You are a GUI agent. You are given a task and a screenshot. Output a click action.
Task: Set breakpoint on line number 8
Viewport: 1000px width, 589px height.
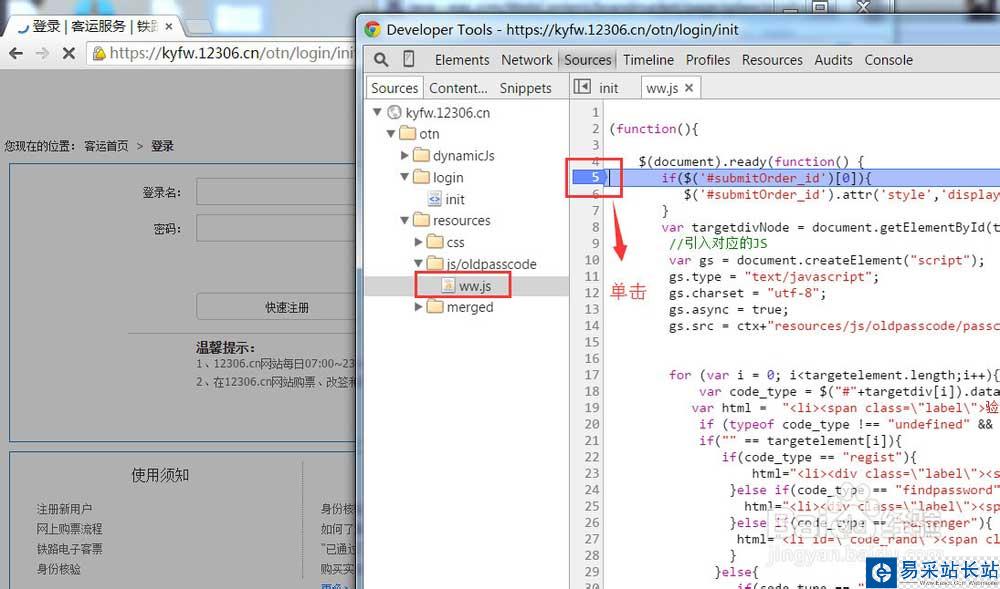(x=595, y=227)
